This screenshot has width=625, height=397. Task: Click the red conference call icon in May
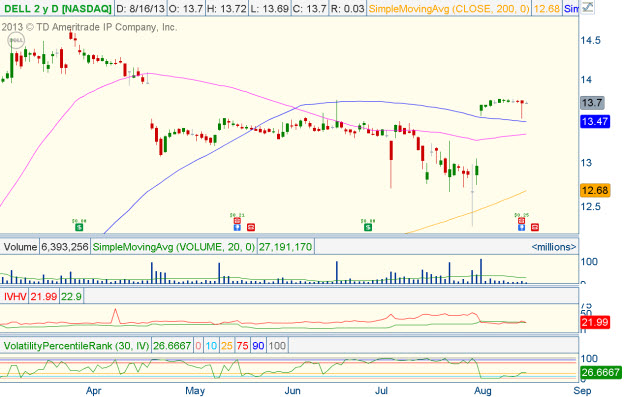251,227
